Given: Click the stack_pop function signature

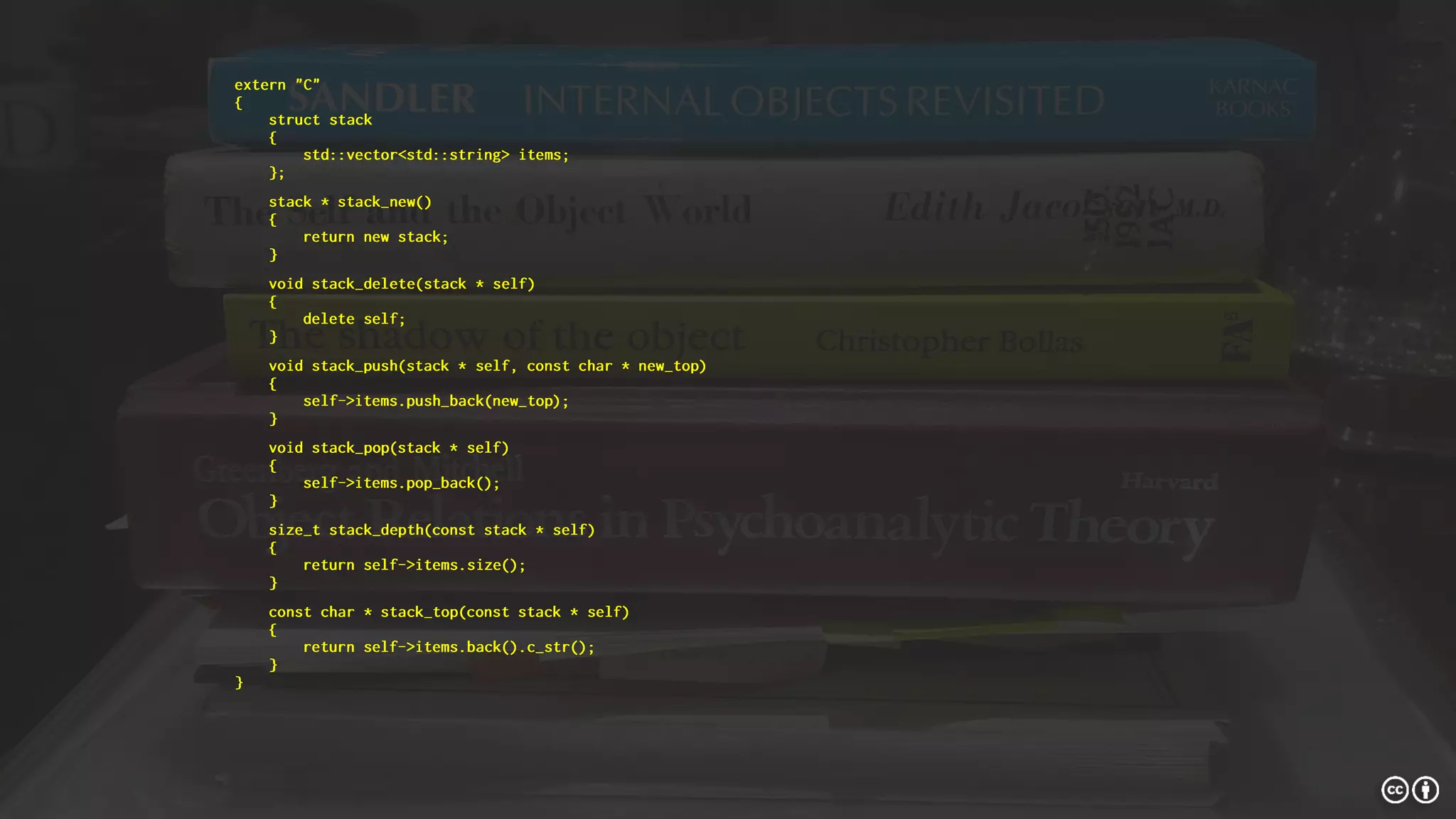Looking at the screenshot, I should point(388,448).
